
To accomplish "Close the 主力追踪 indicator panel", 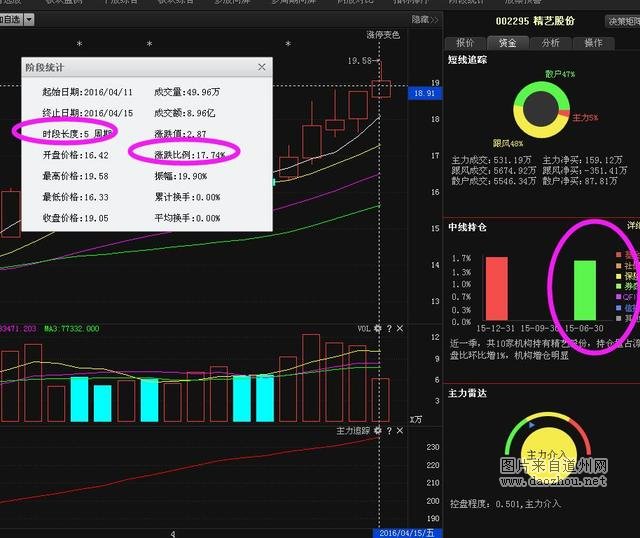I will click(400, 431).
